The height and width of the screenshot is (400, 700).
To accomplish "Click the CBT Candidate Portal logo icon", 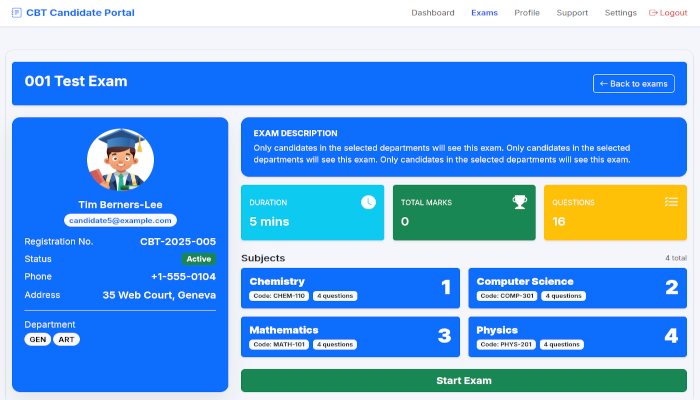I will click(x=17, y=13).
